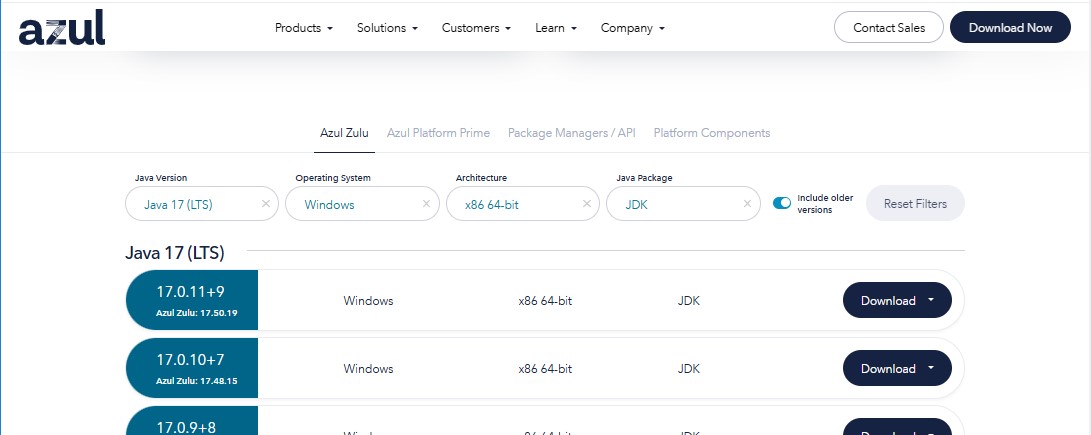1091x435 pixels.
Task: Click the Java 17 (LTS) section heading
Action: (x=175, y=253)
